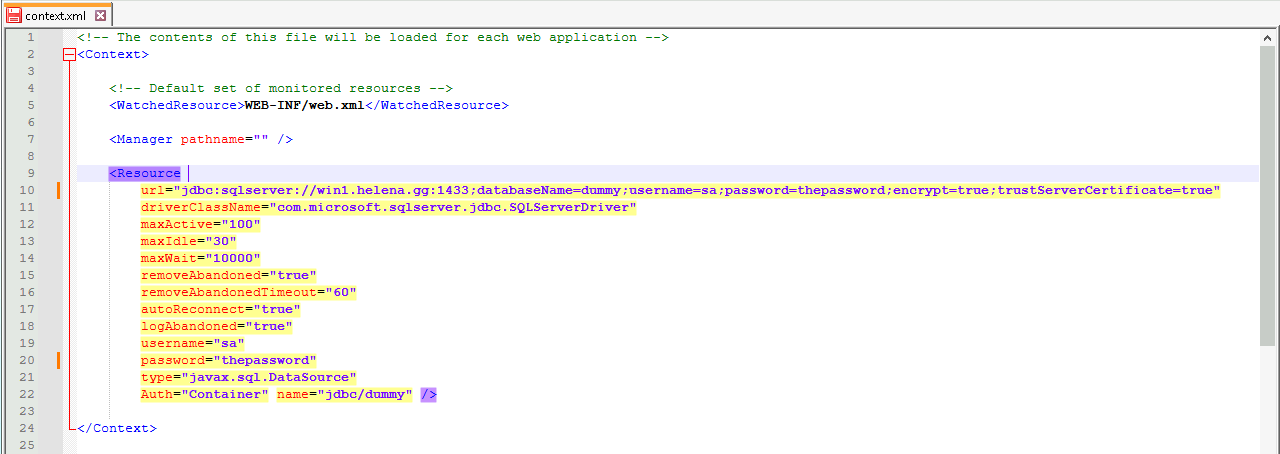Place cursor on password="thepassword" on line 20
The width and height of the screenshot is (1280, 454).
coord(228,360)
